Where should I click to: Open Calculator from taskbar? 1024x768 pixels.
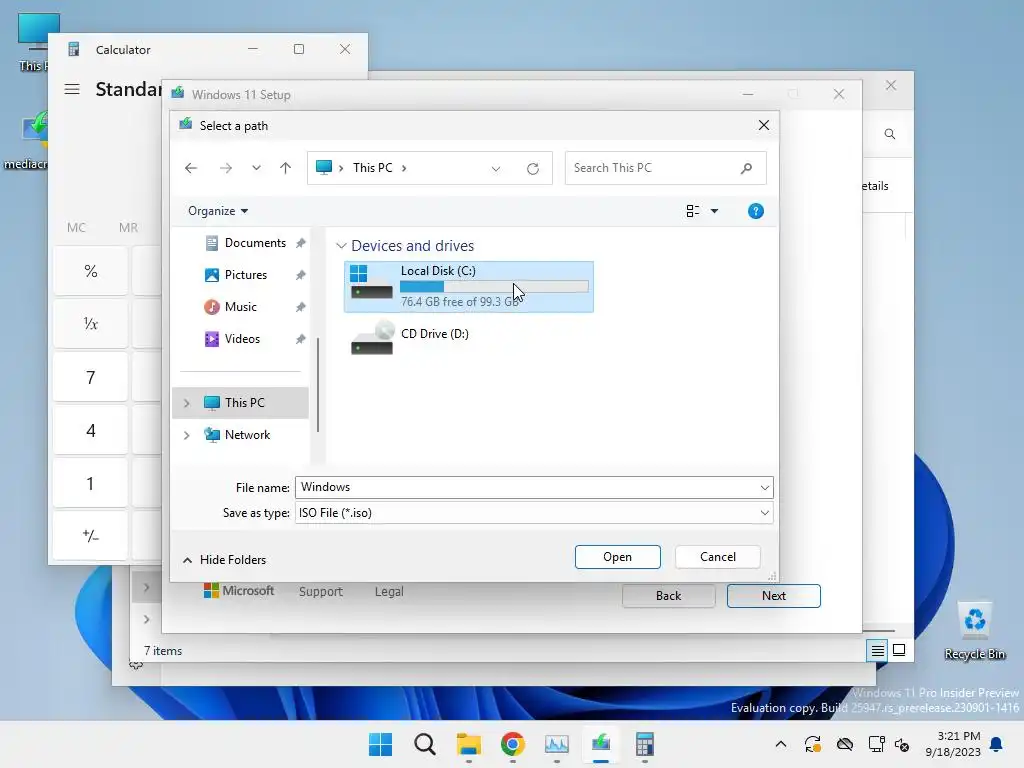tap(645, 744)
